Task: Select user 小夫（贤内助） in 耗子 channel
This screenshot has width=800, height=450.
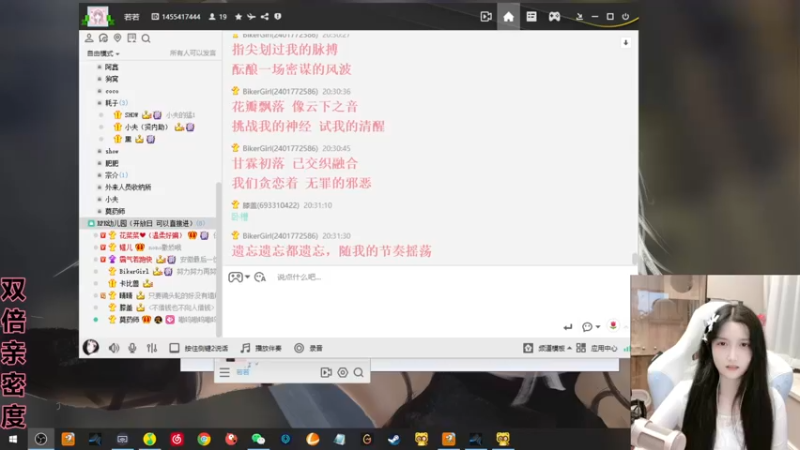Action: 146,127
